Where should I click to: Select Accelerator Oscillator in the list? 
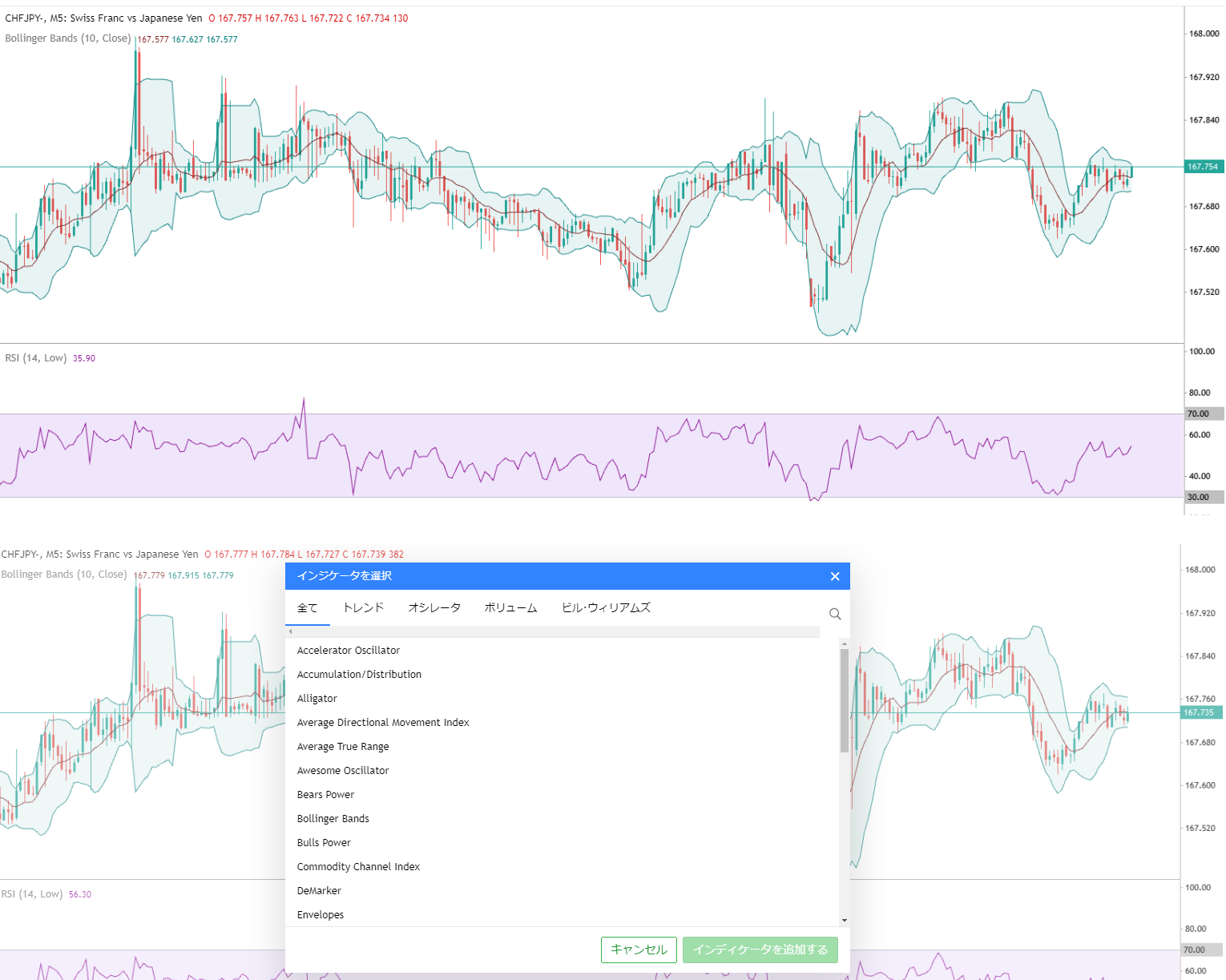tap(562, 651)
